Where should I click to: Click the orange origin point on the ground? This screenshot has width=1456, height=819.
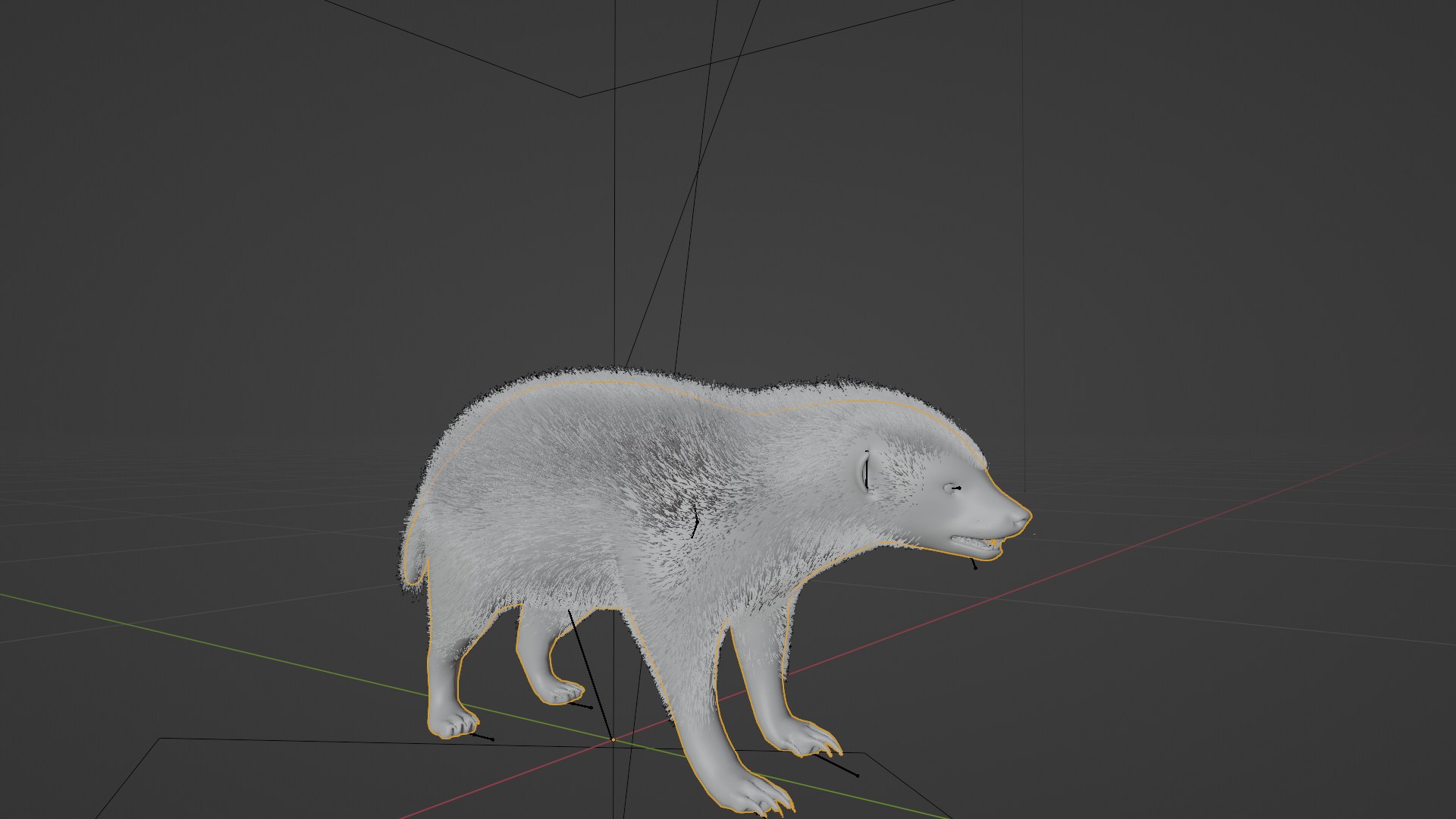(x=613, y=739)
